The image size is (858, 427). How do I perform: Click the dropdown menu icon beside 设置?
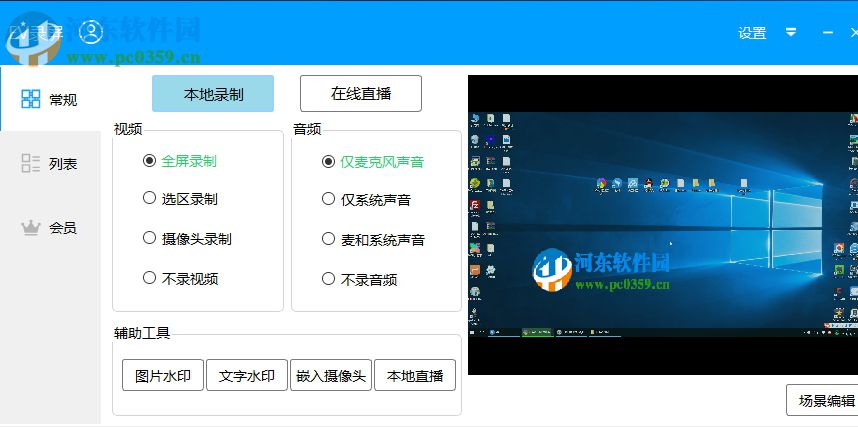(x=791, y=33)
